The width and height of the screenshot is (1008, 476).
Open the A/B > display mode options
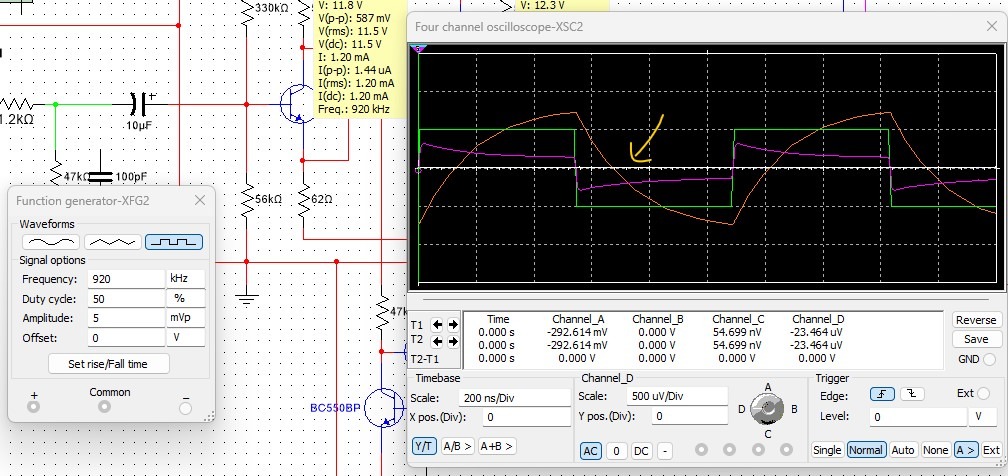point(458,446)
